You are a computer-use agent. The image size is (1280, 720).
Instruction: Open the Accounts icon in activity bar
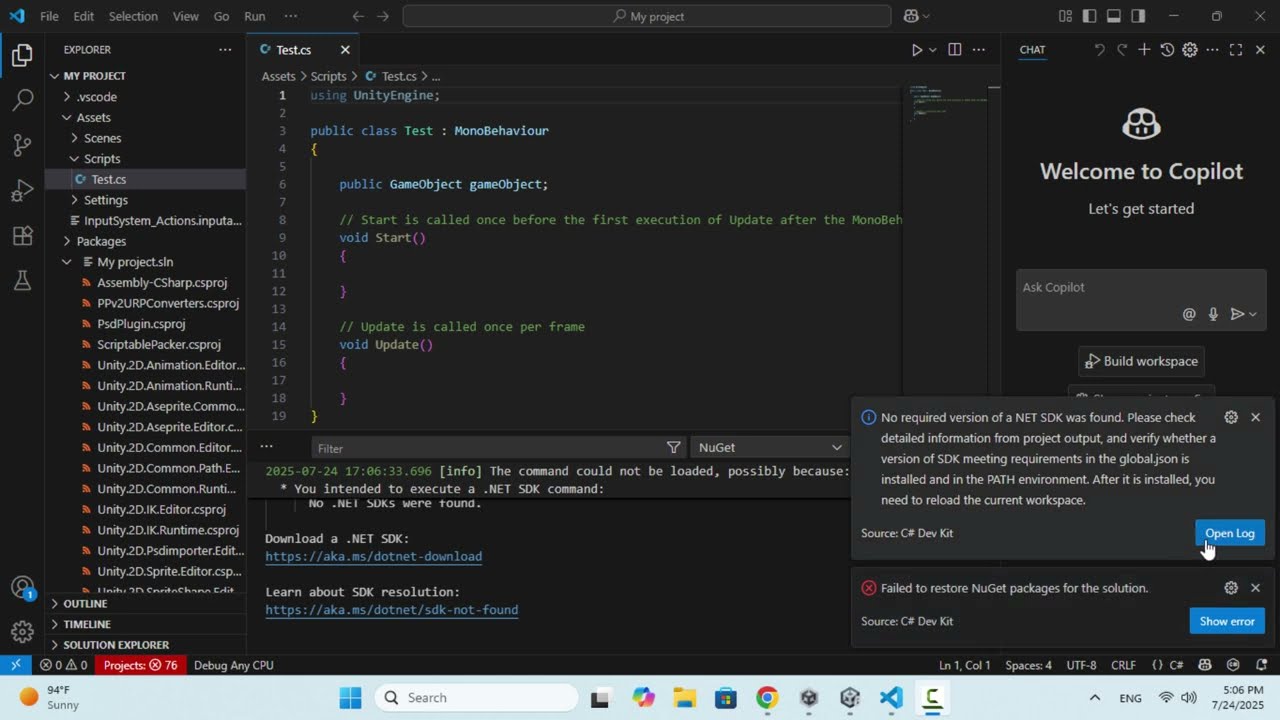tap(22, 588)
